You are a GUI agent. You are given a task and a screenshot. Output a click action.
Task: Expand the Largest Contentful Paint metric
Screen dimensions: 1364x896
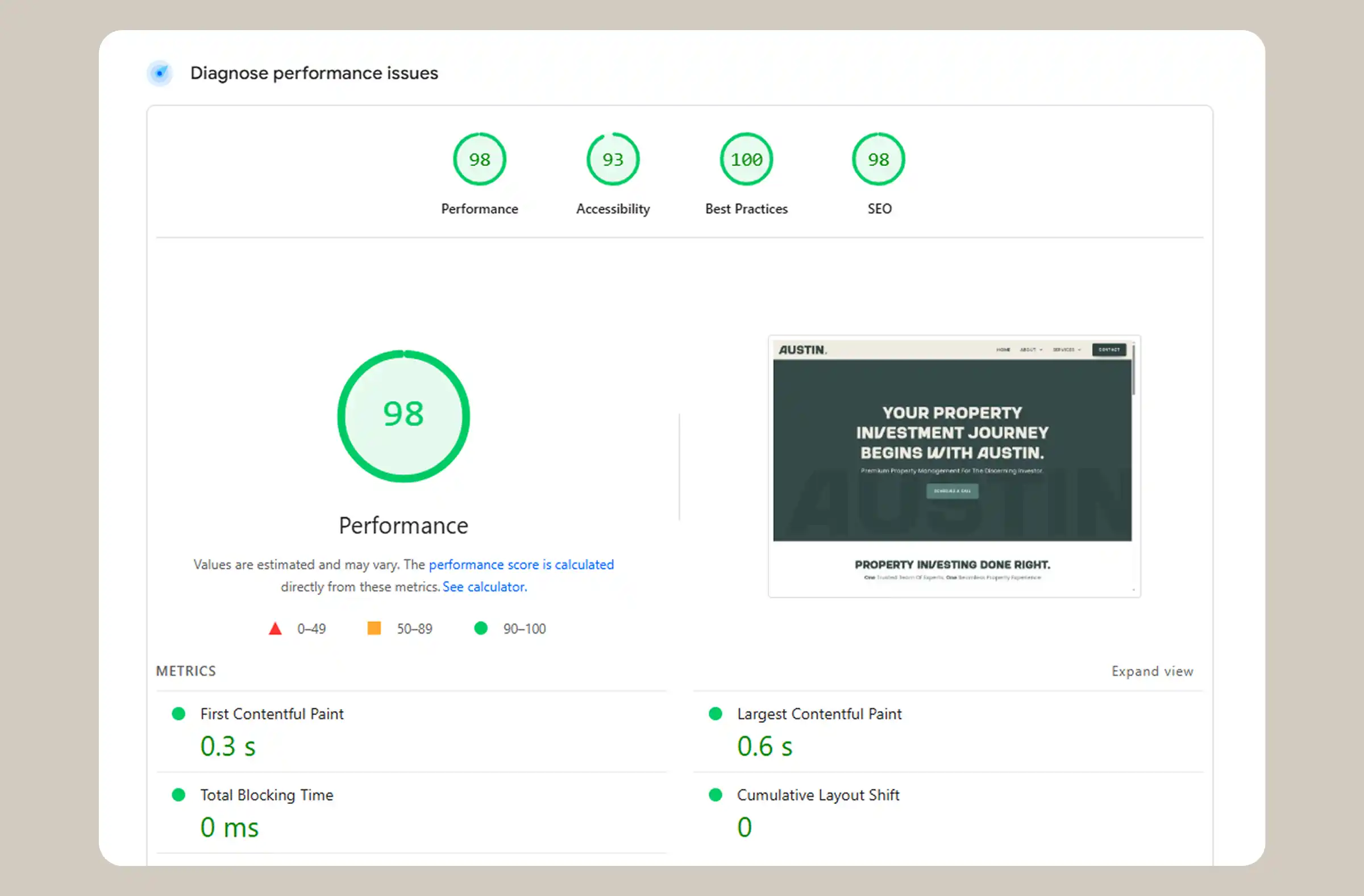819,714
